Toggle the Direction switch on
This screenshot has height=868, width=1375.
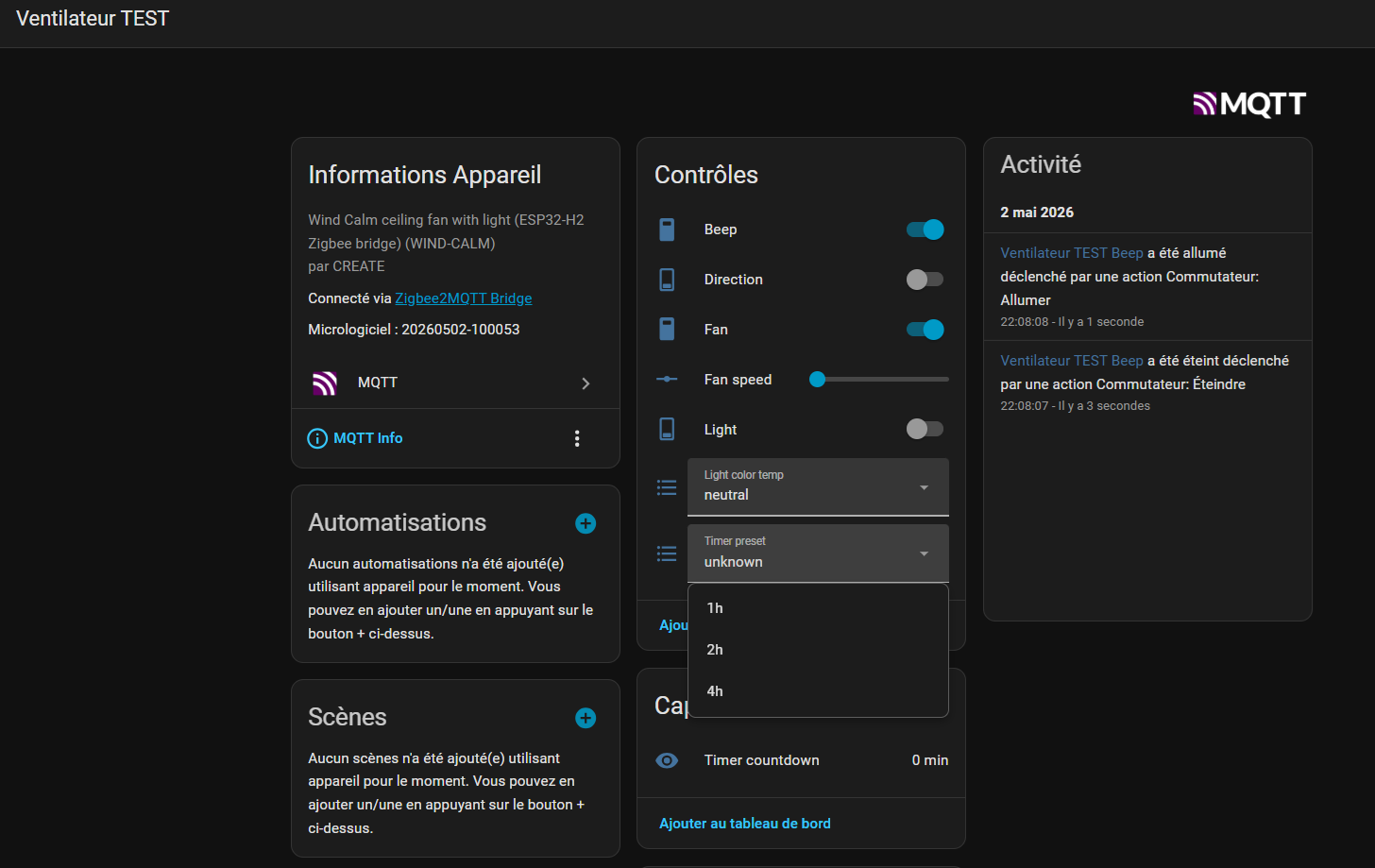(x=925, y=279)
